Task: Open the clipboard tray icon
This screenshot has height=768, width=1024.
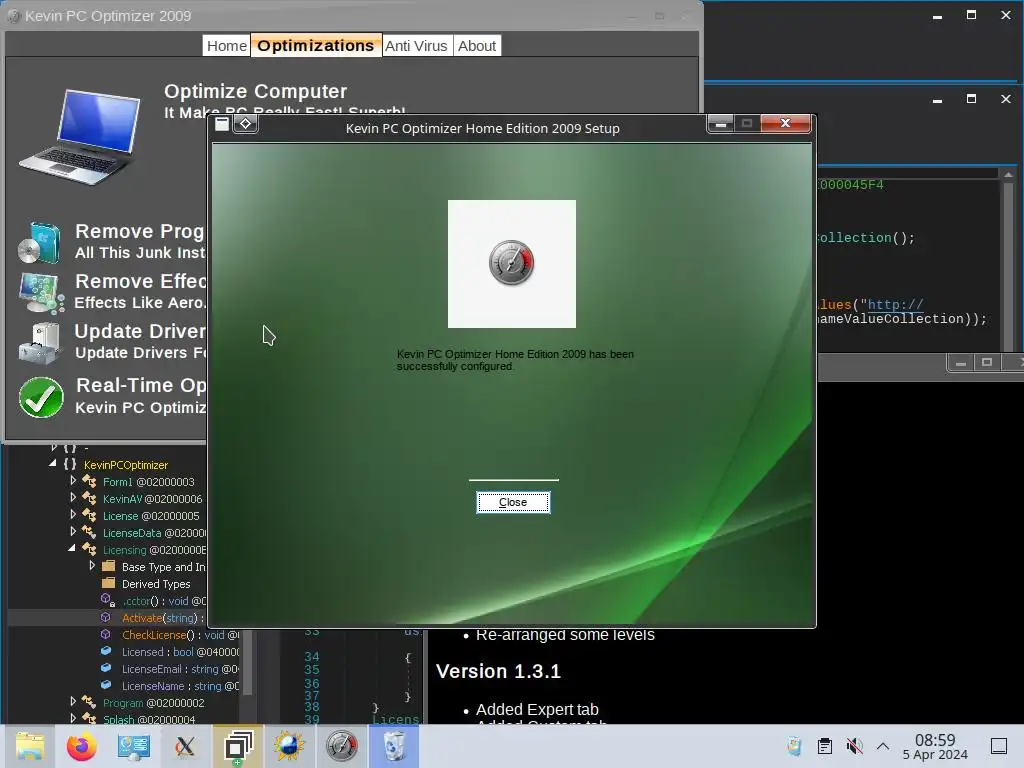Action: (825, 746)
